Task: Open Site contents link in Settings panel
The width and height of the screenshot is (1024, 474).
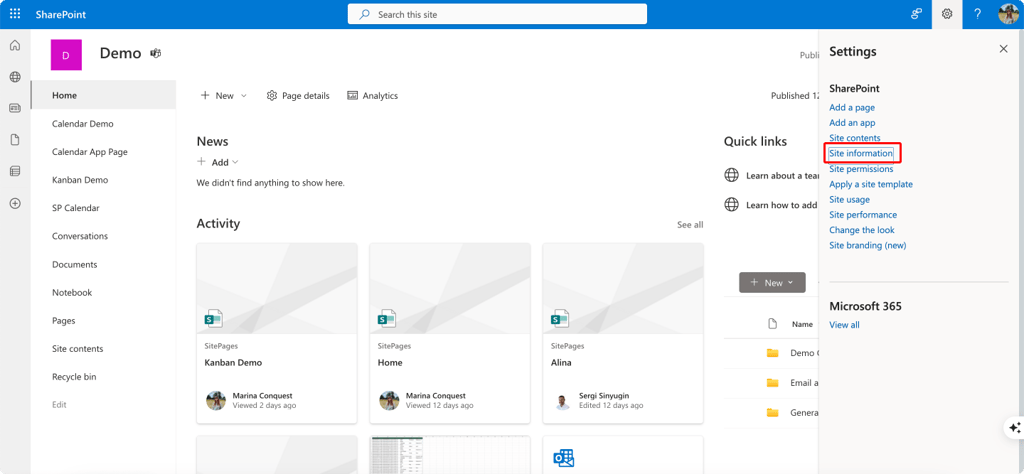Action: [x=855, y=138]
